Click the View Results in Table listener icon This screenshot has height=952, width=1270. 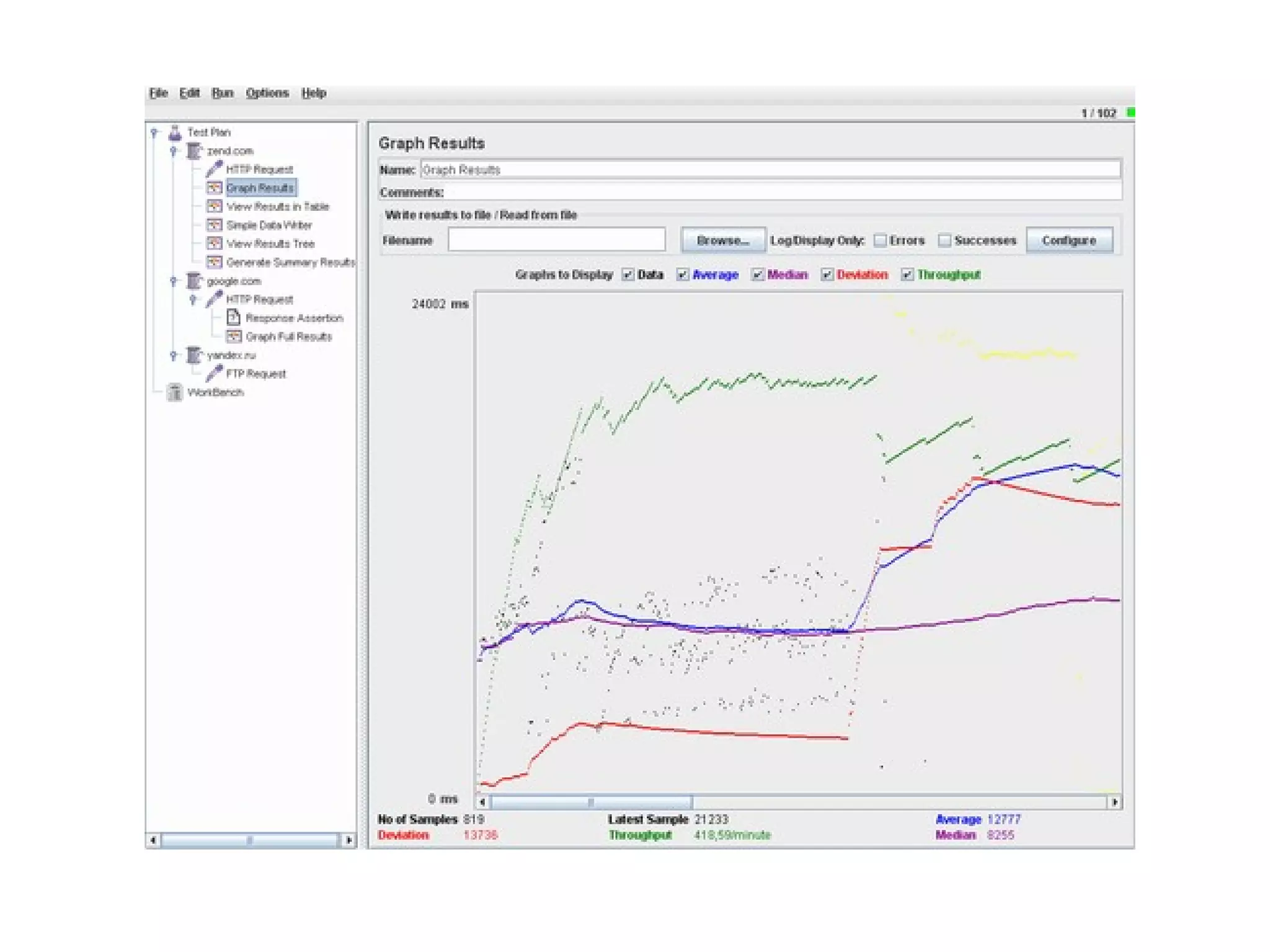214,206
